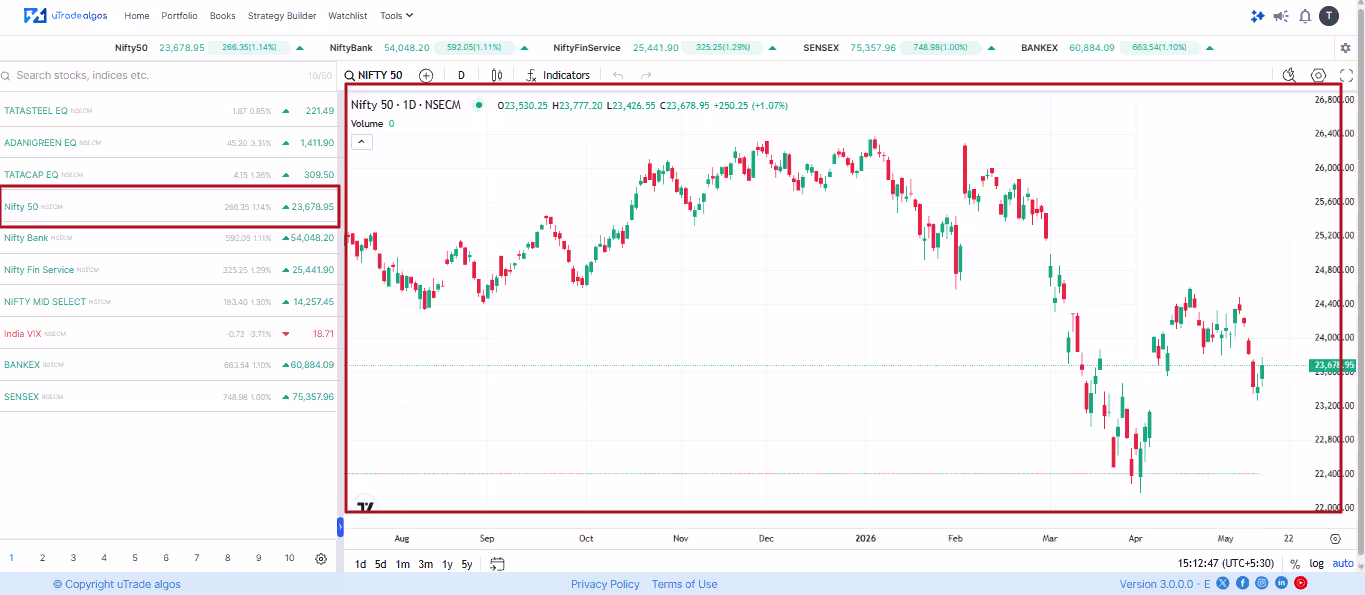Switch to watchlist page 10
This screenshot has width=1365, height=595.
pos(290,558)
